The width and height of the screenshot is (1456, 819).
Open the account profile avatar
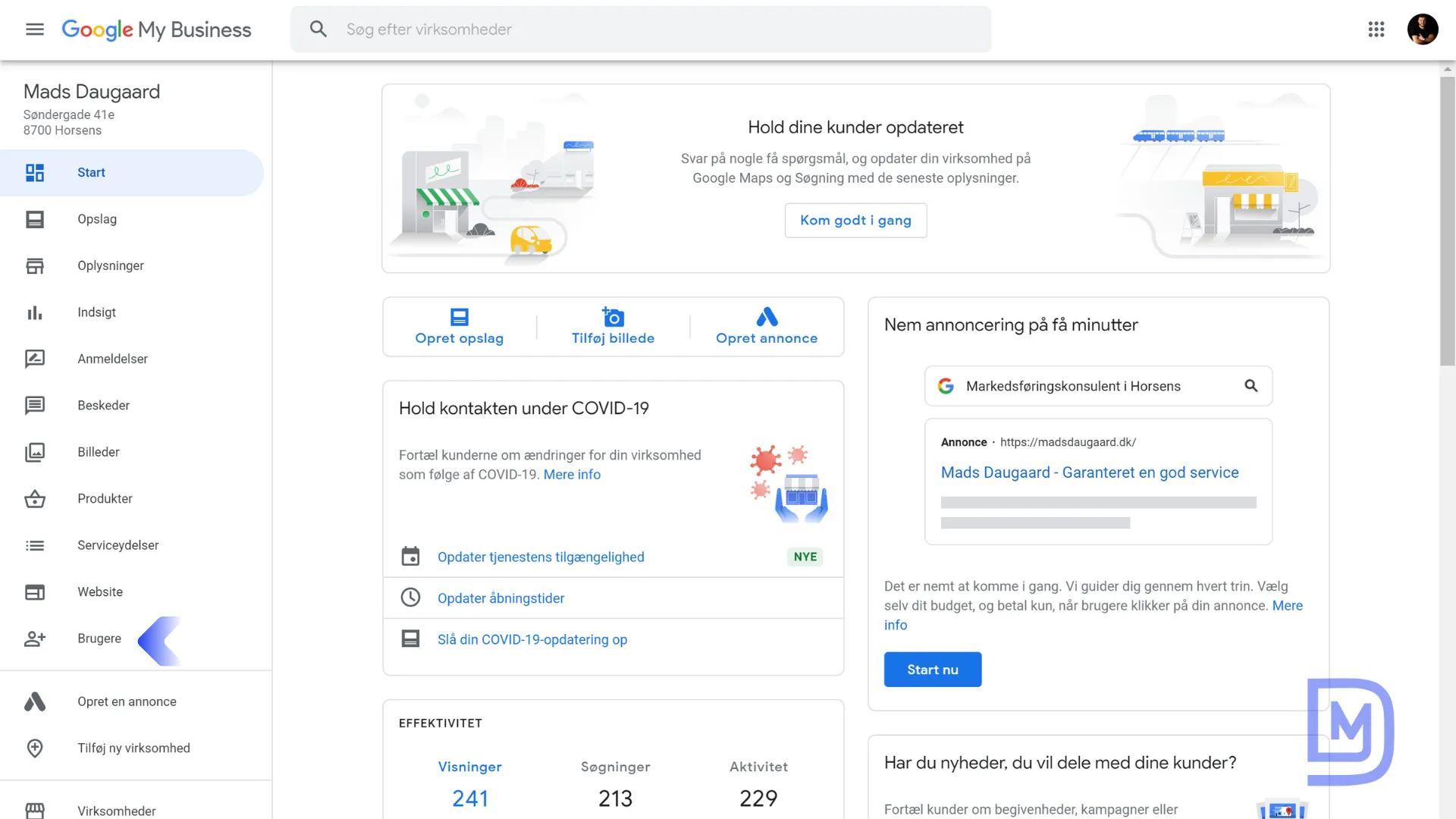(x=1423, y=30)
